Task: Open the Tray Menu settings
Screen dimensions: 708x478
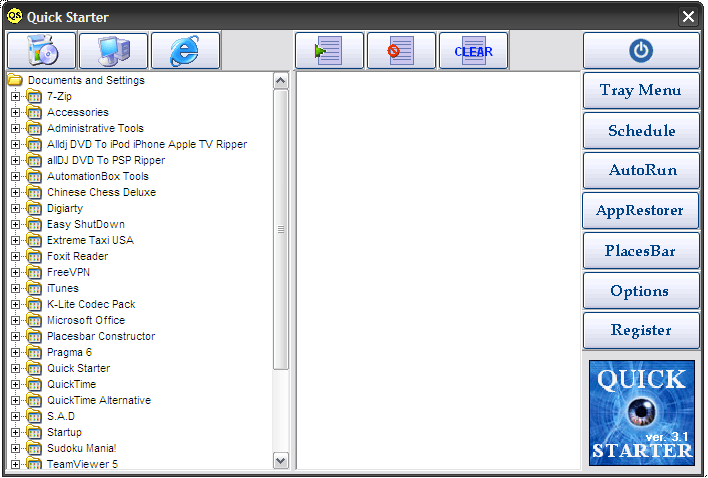Action: [x=641, y=90]
